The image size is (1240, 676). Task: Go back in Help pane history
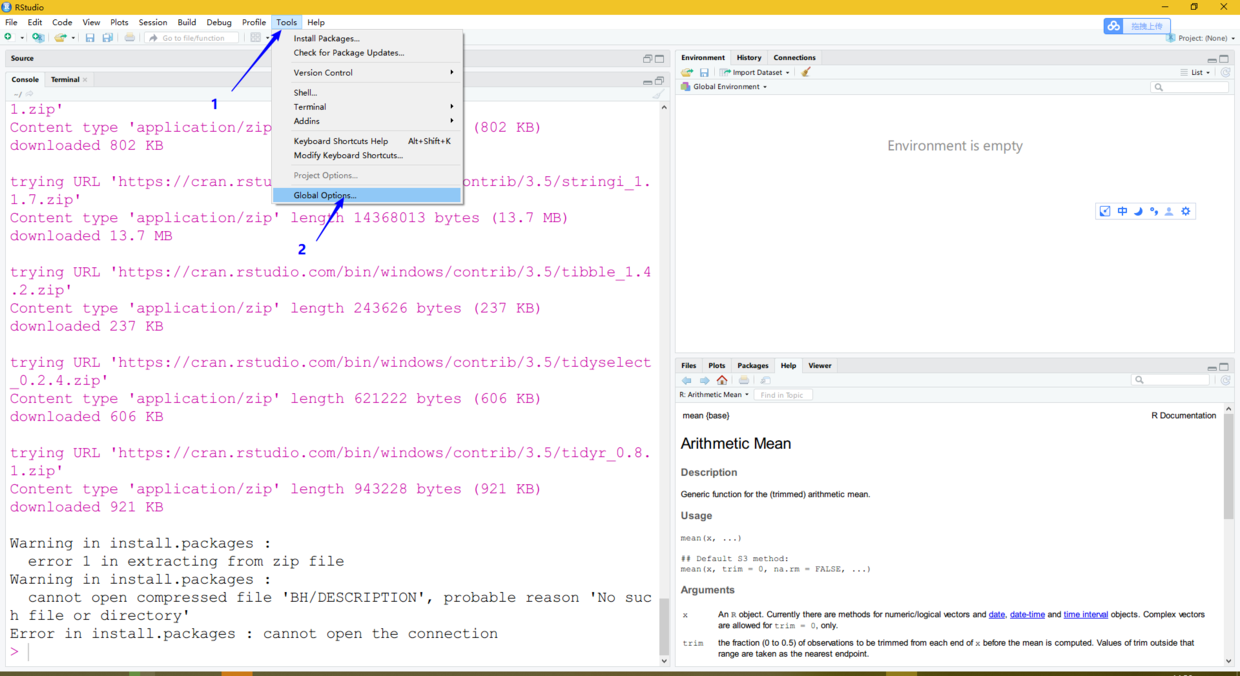(x=687, y=380)
